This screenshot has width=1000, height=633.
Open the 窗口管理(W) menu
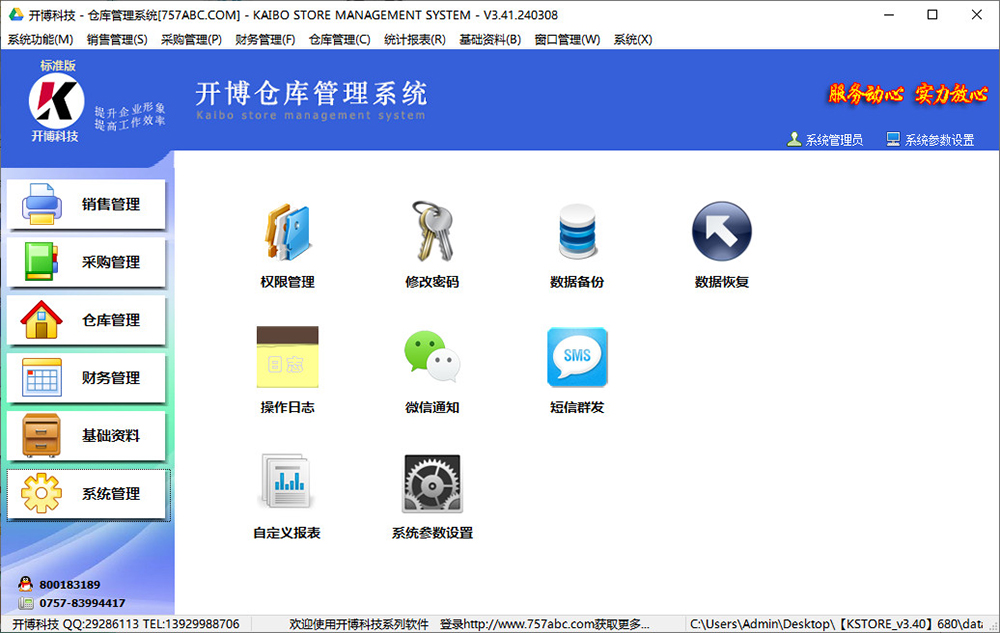[567, 40]
